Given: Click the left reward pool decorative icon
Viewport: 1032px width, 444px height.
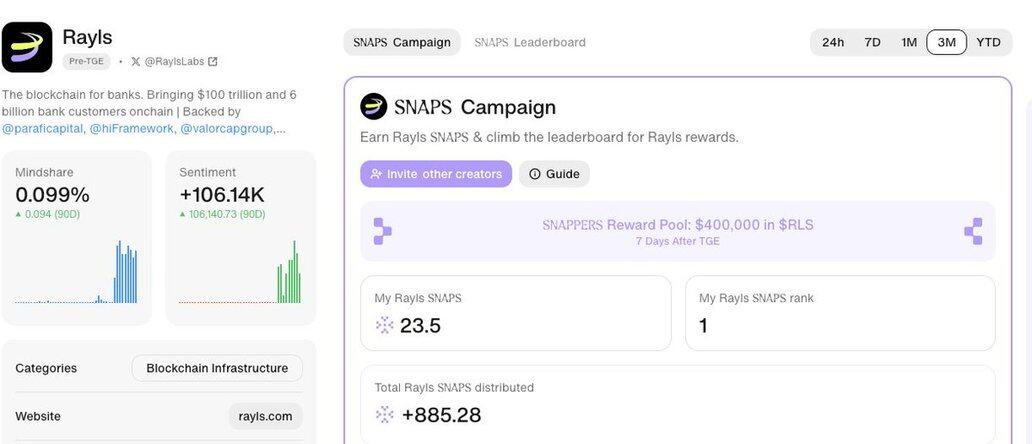Looking at the screenshot, I should coord(382,232).
